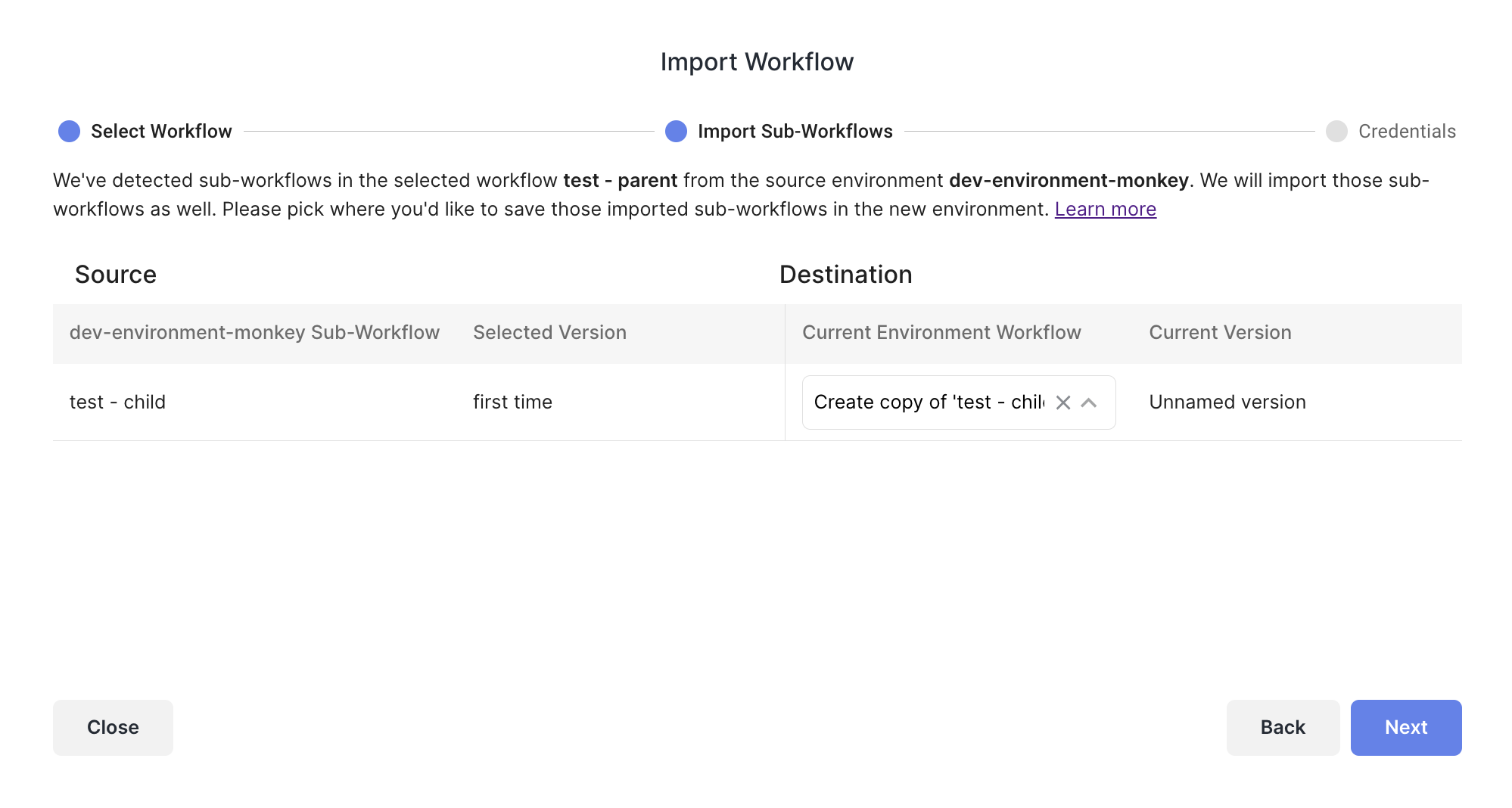Image resolution: width=1512 pixels, height=808 pixels.
Task: Click the Current Environment Workflow column header
Action: (941, 332)
